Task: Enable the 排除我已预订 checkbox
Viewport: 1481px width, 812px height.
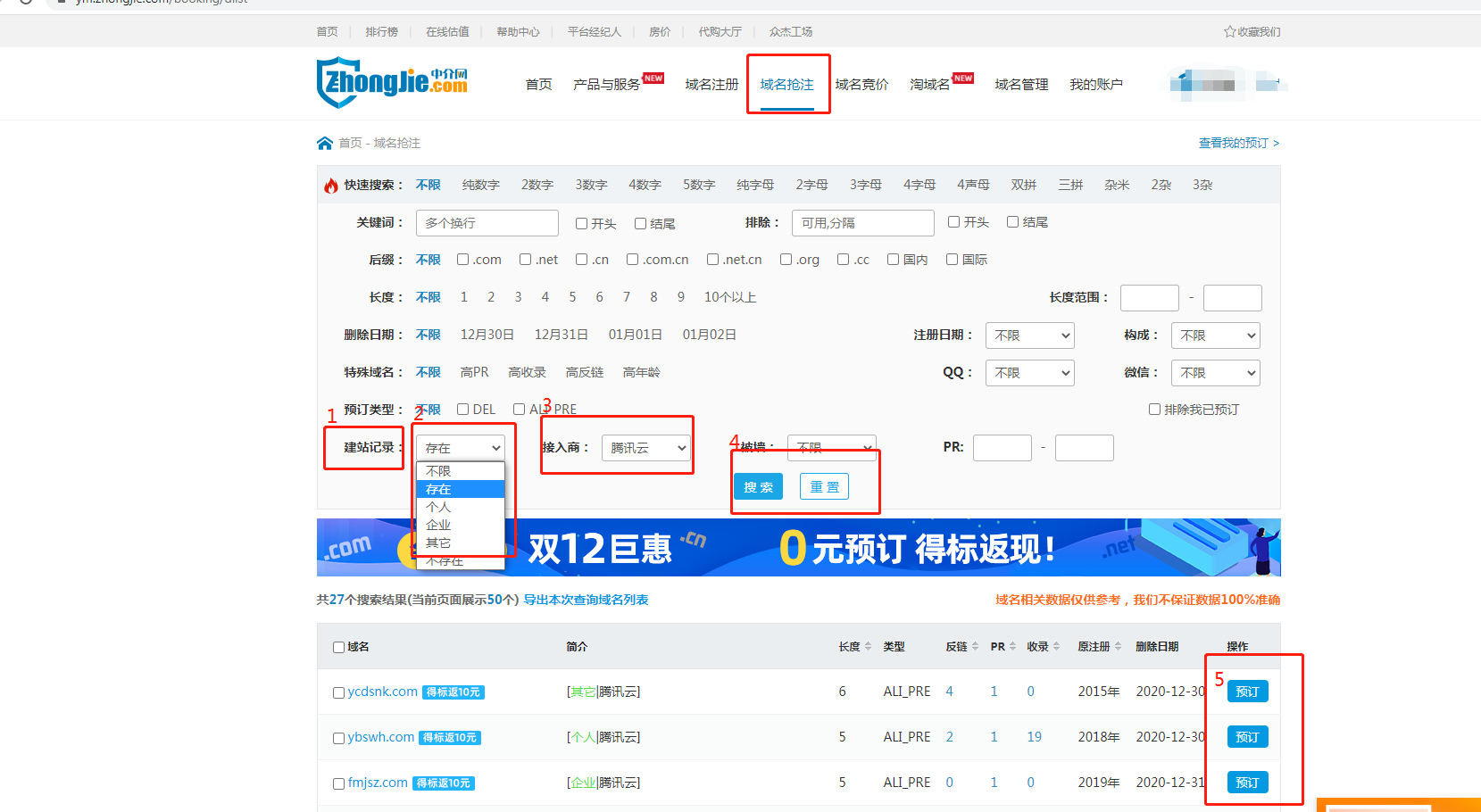Action: tap(1154, 410)
